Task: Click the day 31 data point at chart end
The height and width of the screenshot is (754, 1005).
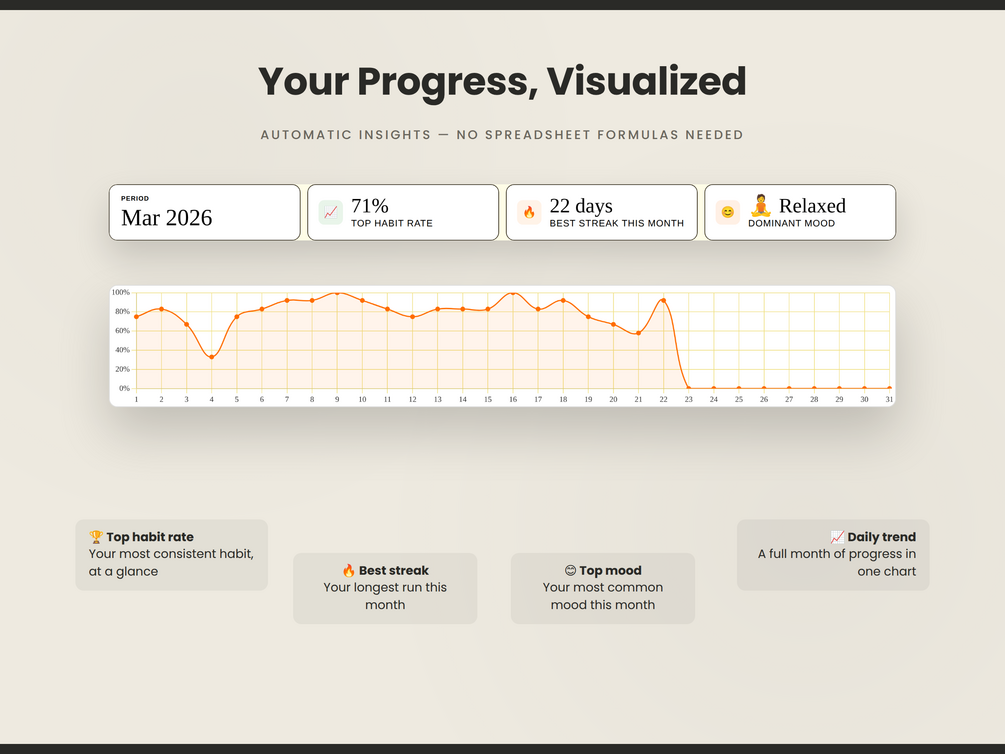Action: click(x=890, y=388)
